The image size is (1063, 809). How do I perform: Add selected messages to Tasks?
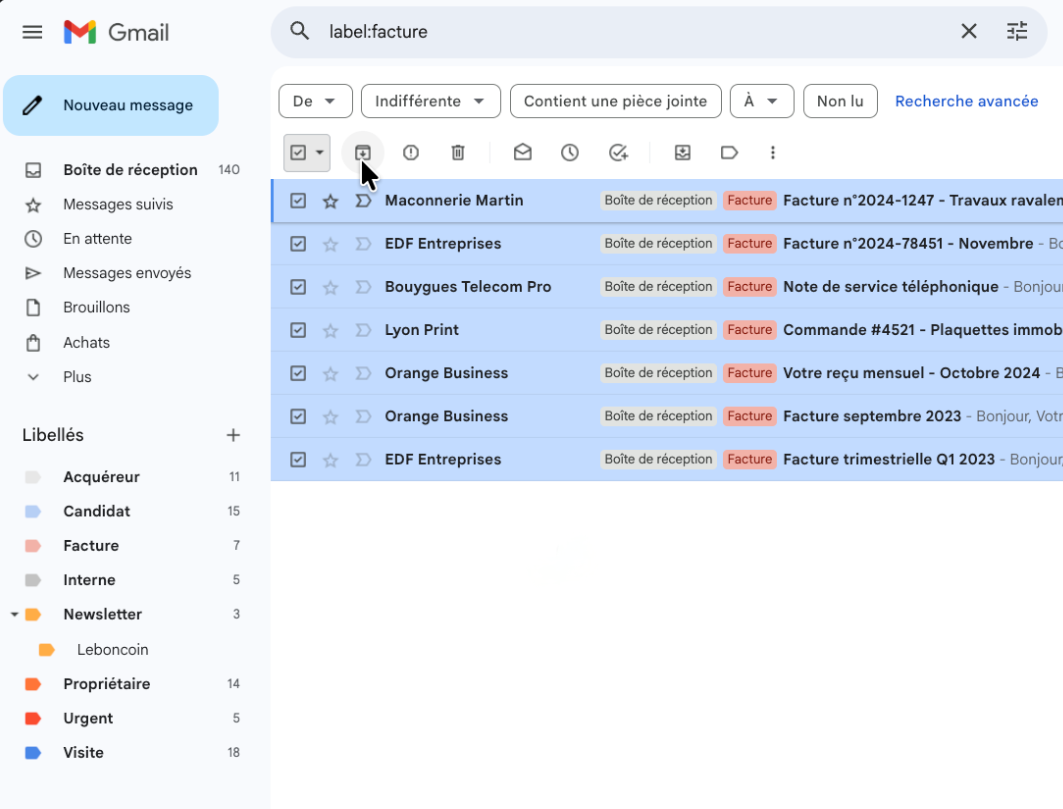[618, 153]
